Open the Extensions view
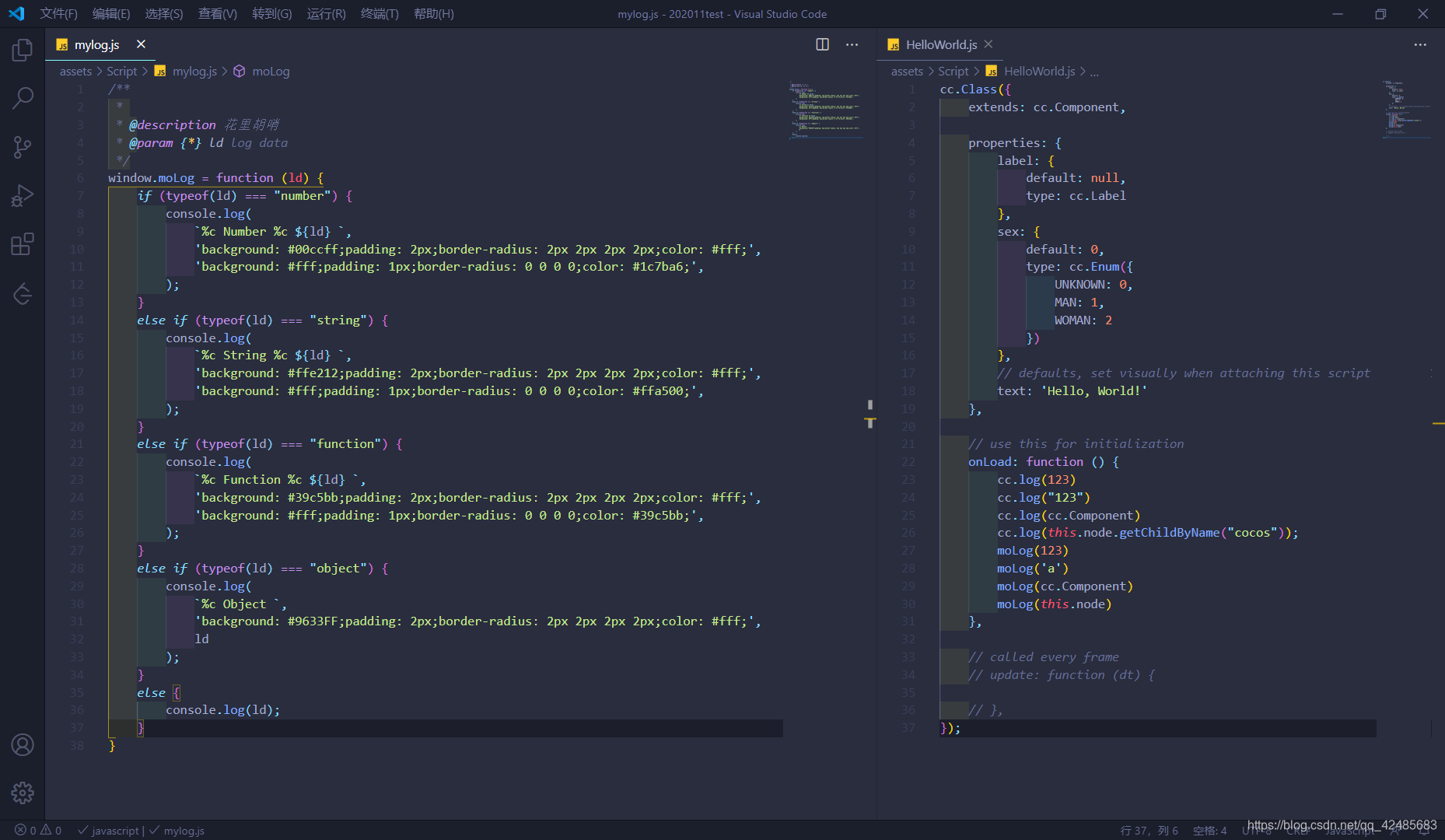The height and width of the screenshot is (840, 1445). point(23,244)
